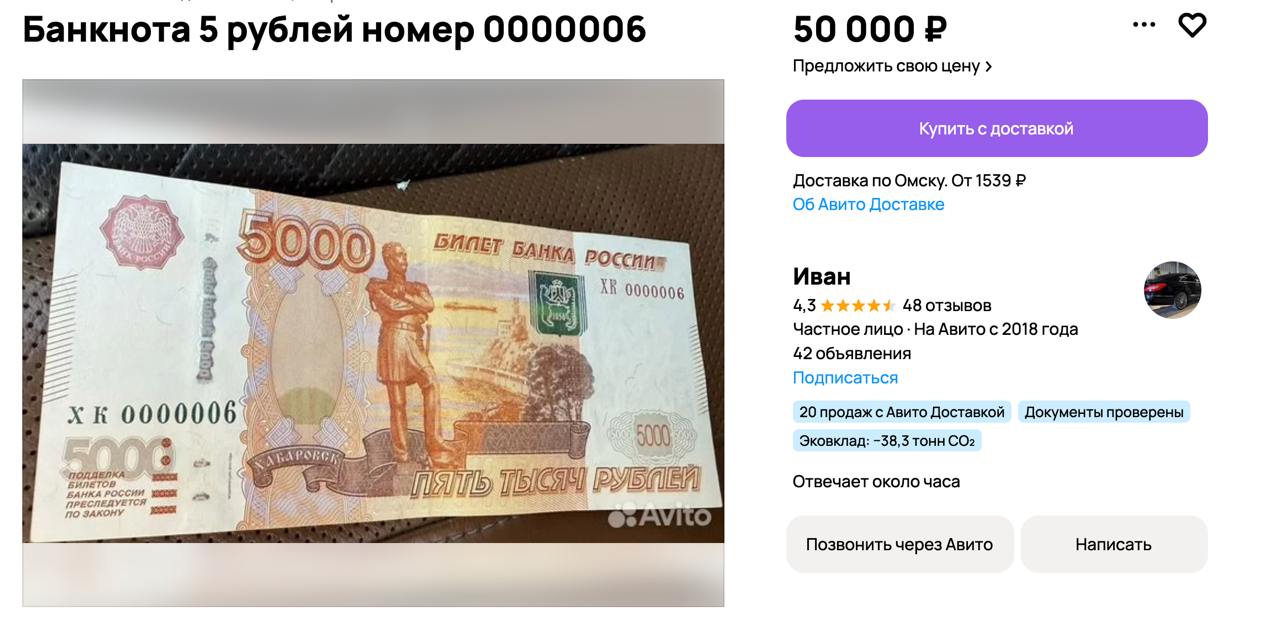
Task: Click the 'Написать' message button
Action: pyautogui.click(x=1114, y=544)
